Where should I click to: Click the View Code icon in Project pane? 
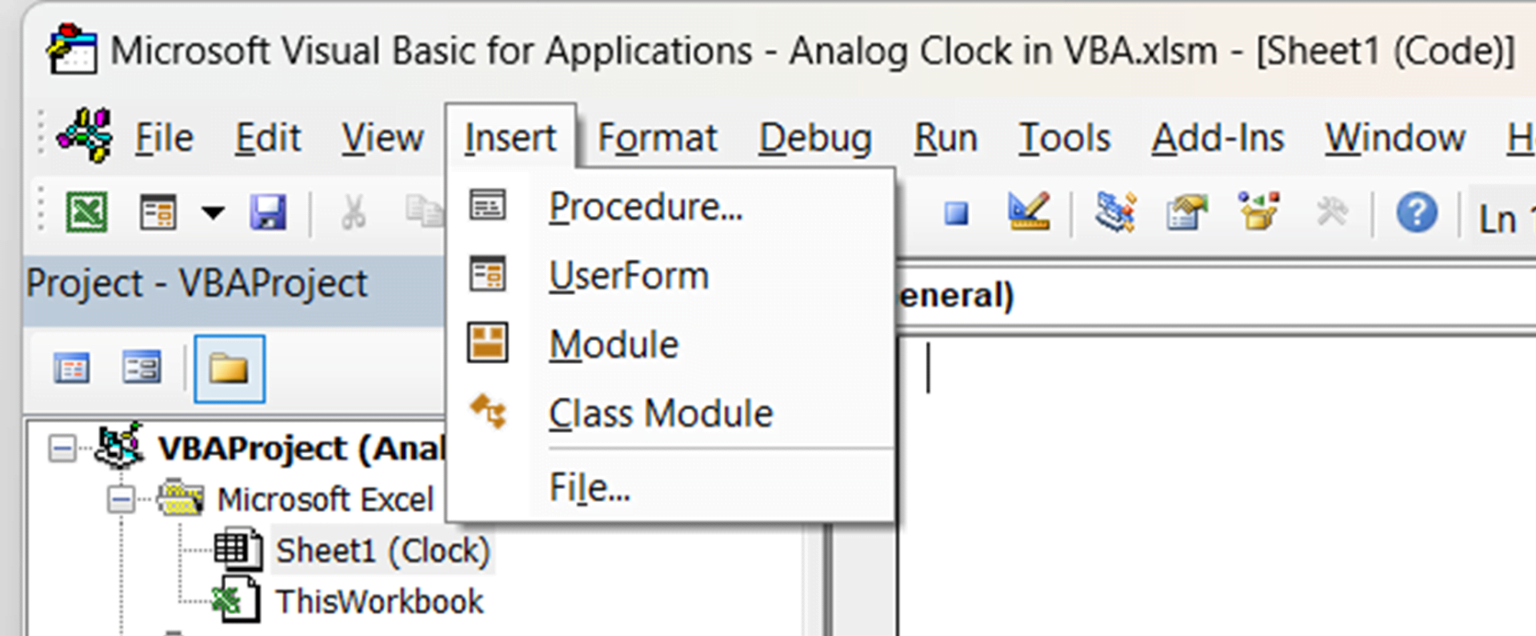coord(71,369)
